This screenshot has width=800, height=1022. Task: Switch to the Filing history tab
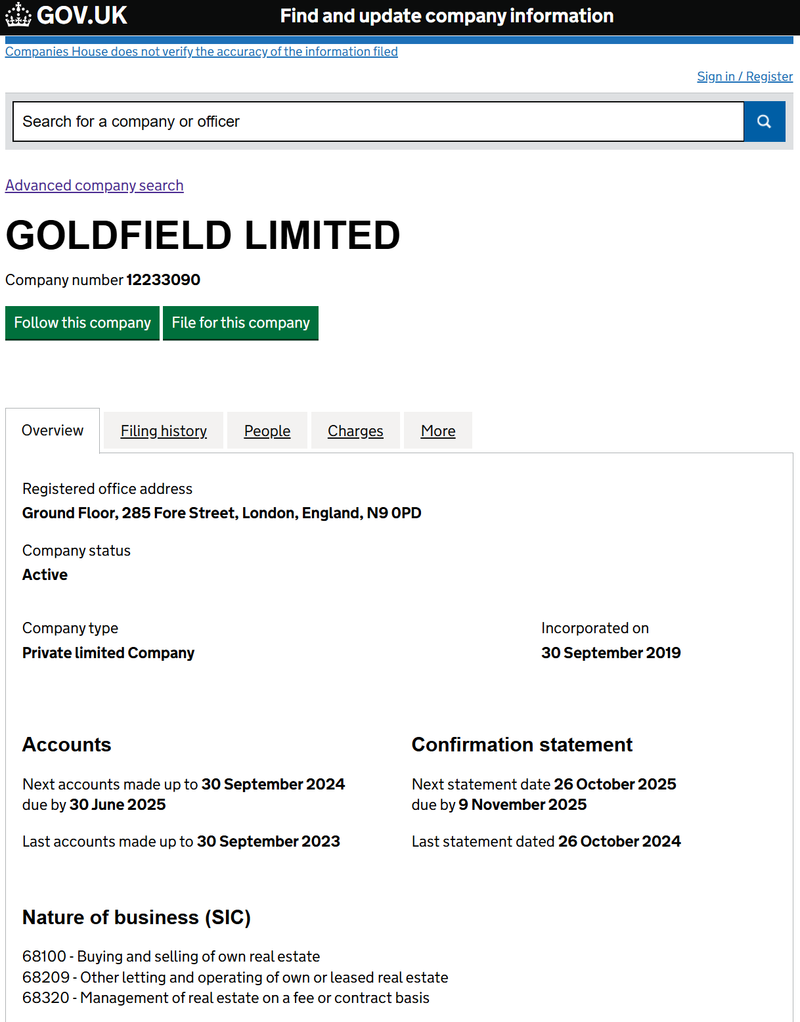point(164,431)
